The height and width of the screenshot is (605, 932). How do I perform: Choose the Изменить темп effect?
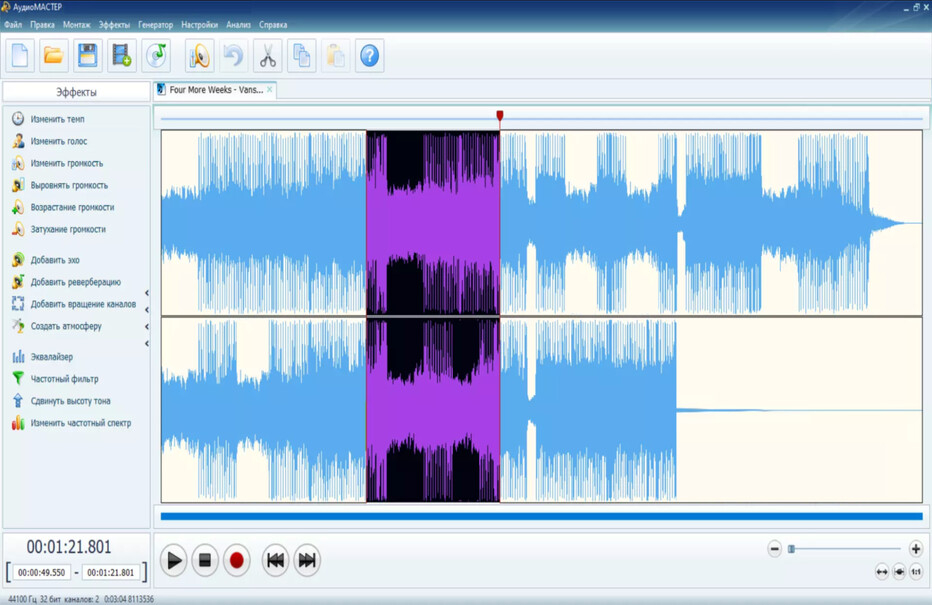[57, 119]
